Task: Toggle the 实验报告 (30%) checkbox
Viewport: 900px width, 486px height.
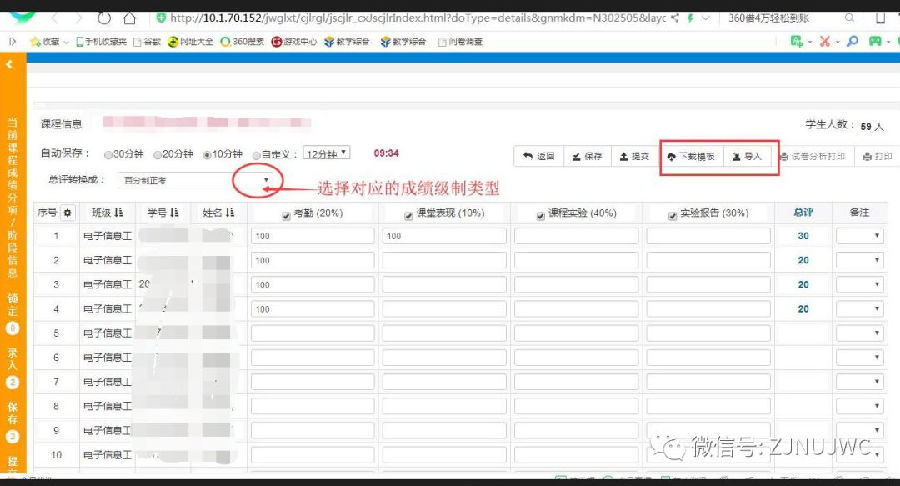Action: [672, 214]
